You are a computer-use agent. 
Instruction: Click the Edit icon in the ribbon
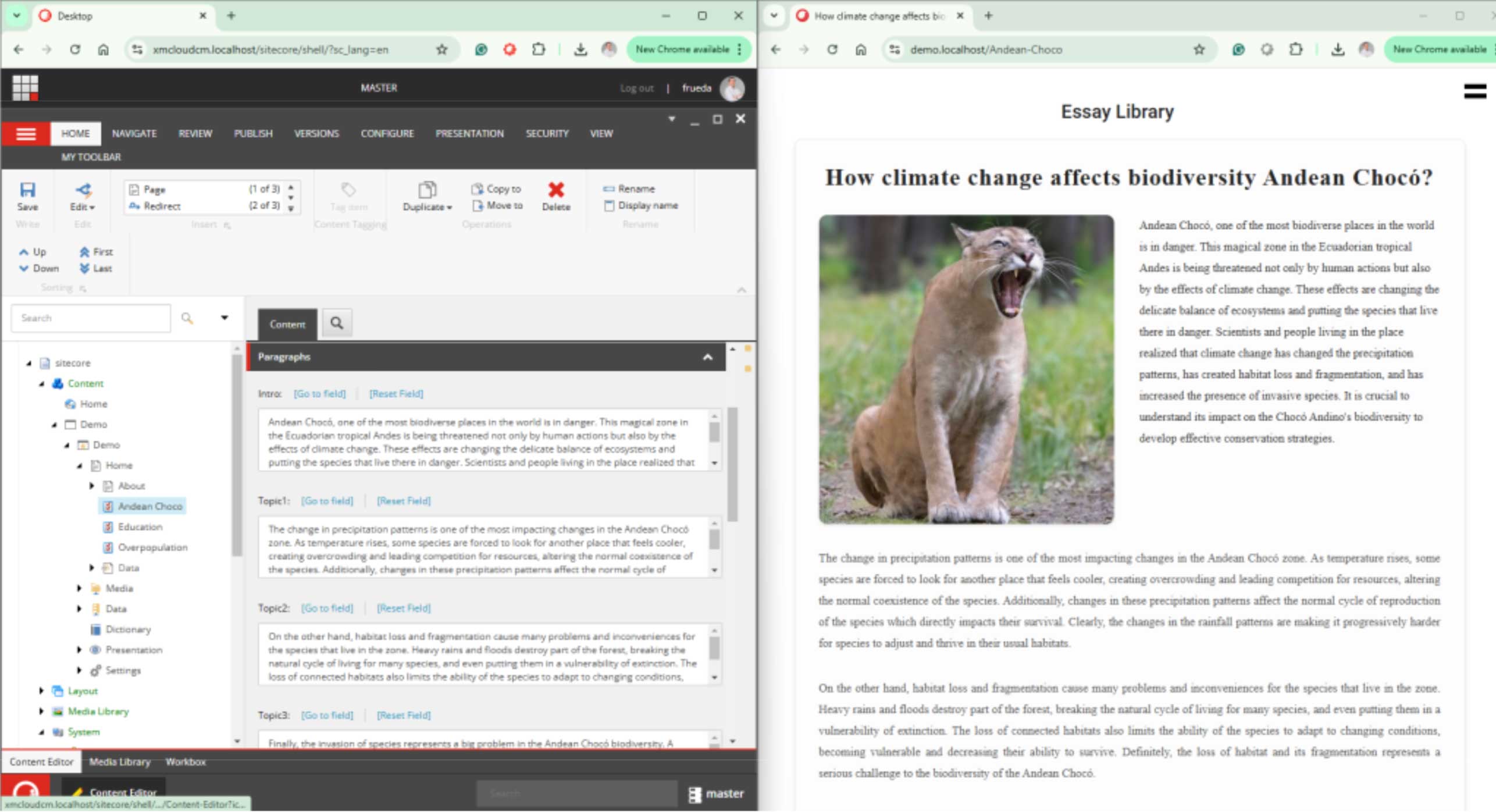tap(83, 190)
